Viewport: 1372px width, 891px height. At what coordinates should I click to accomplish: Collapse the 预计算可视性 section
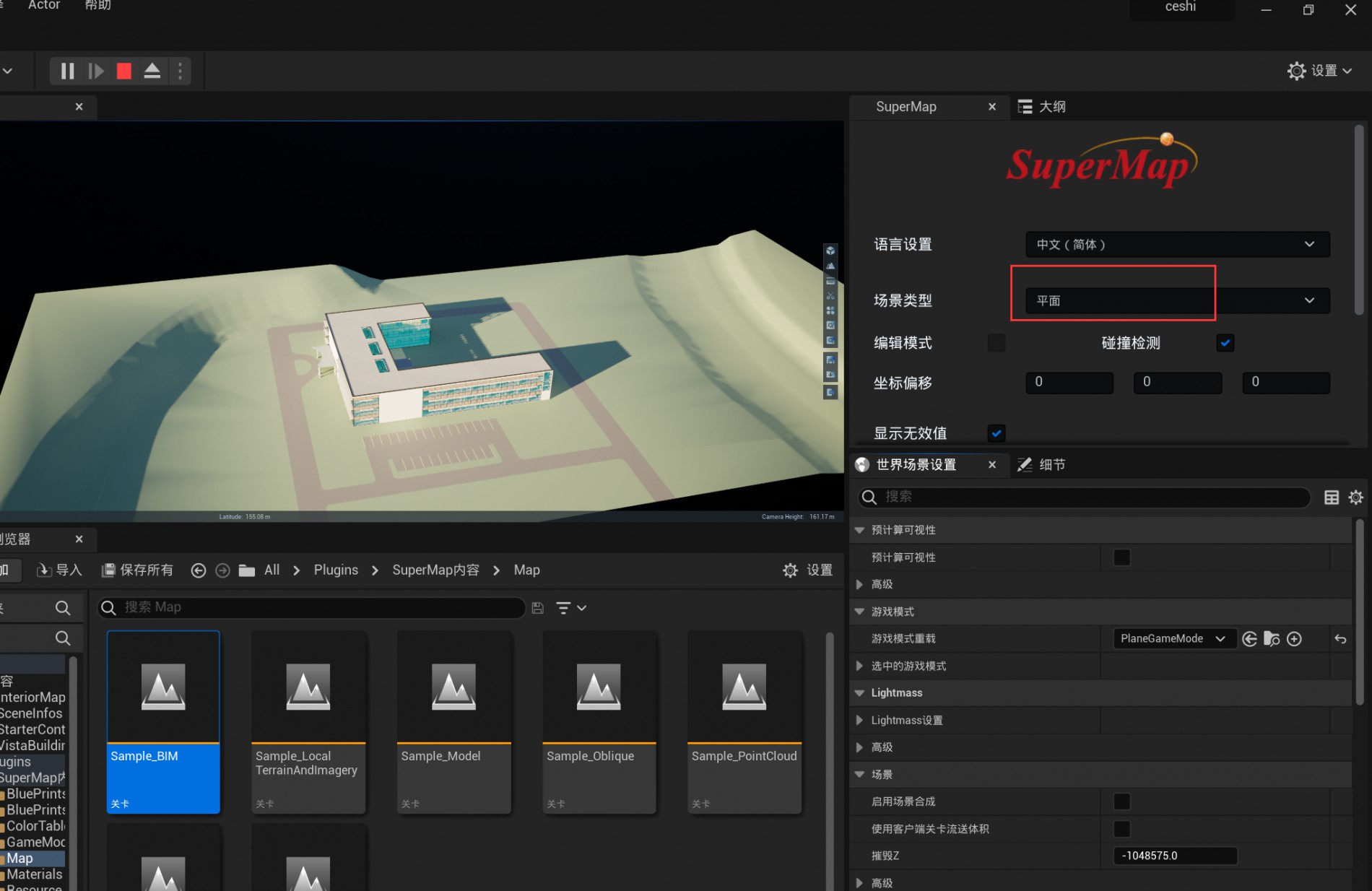(x=859, y=530)
